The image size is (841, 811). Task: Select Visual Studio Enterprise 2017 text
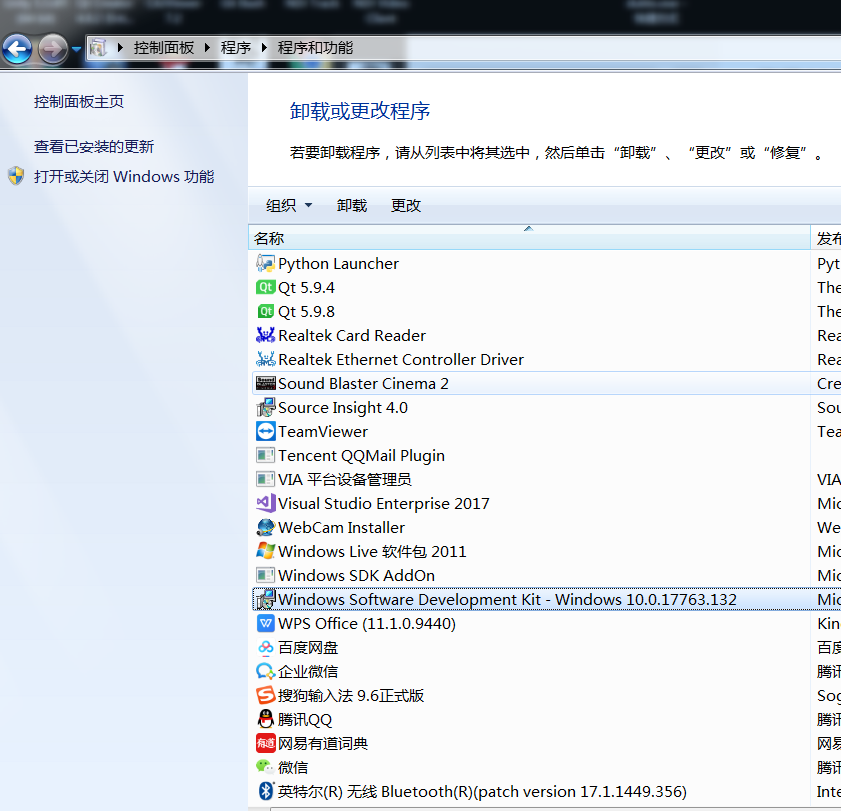pyautogui.click(x=383, y=503)
